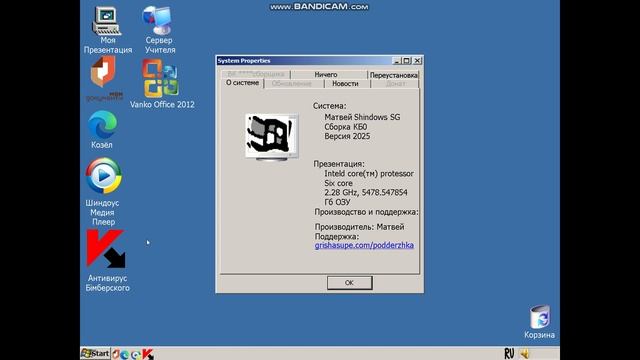This screenshot has width=640, height=360.
Task: Open the grishasupe.com/podderzhka link
Action: click(x=364, y=245)
